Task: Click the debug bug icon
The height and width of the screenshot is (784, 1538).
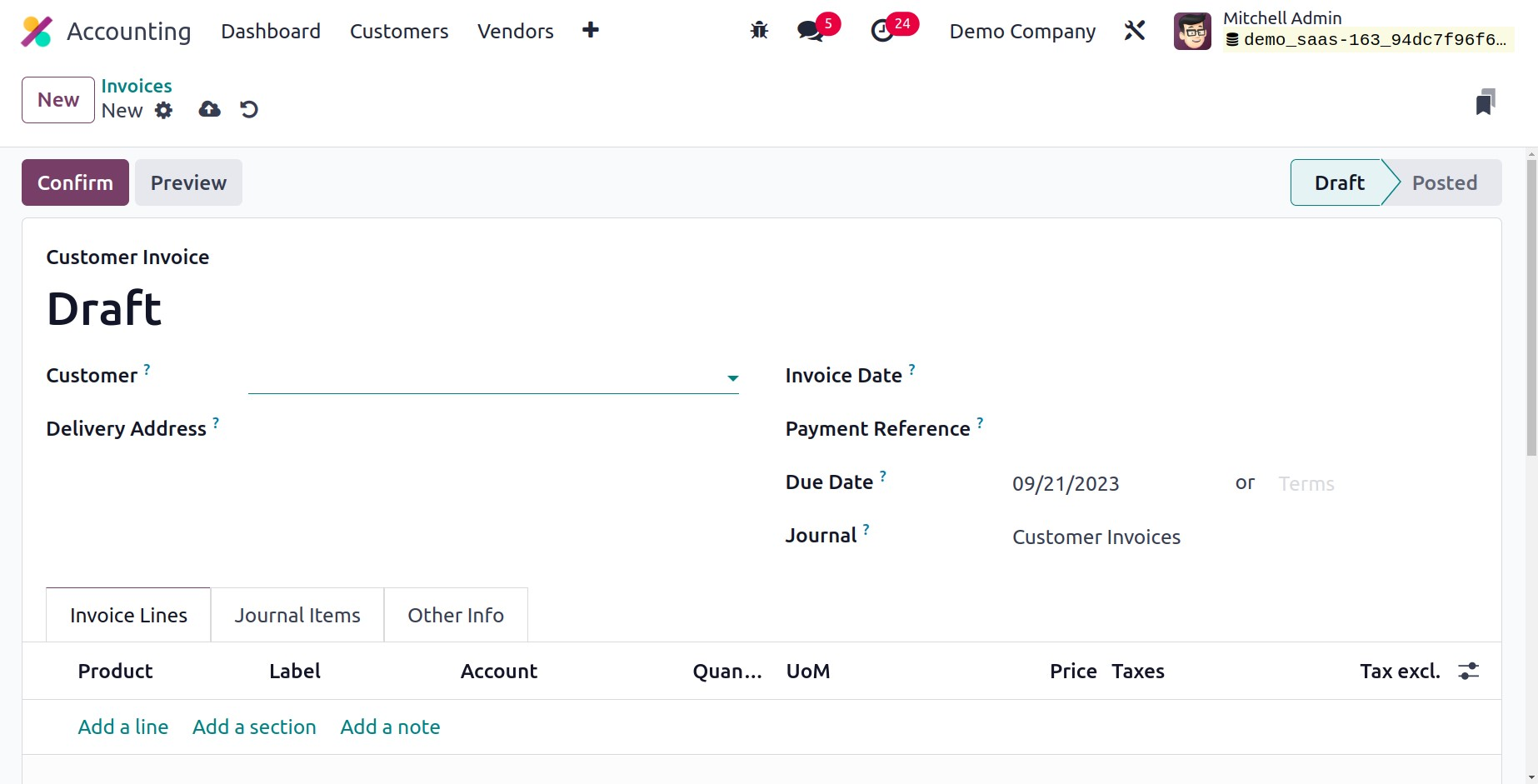Action: tap(758, 31)
